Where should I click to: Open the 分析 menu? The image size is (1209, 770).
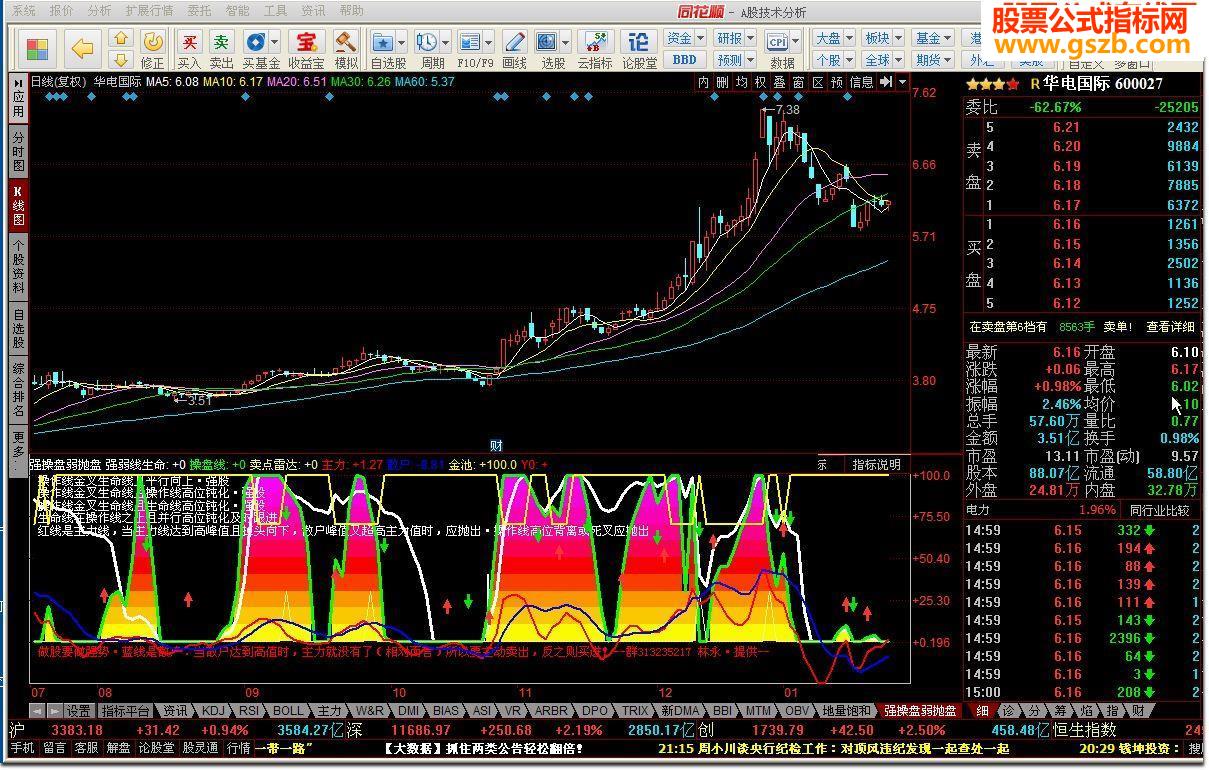click(99, 11)
